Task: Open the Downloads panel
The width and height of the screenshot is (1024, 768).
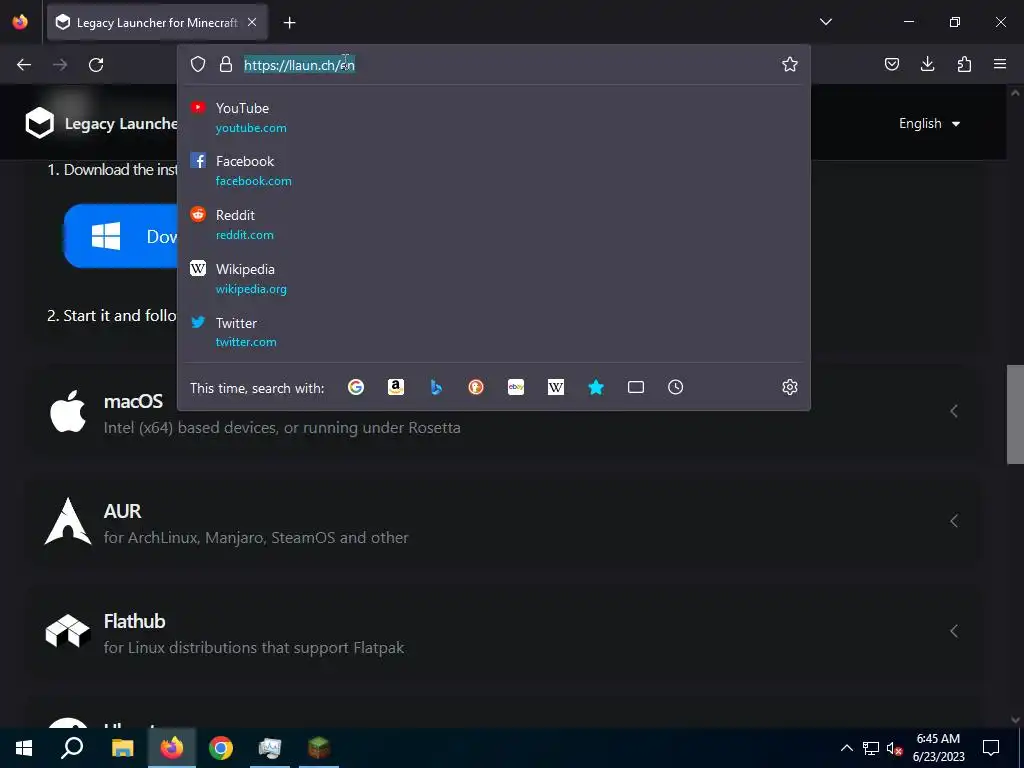Action: tap(927, 64)
